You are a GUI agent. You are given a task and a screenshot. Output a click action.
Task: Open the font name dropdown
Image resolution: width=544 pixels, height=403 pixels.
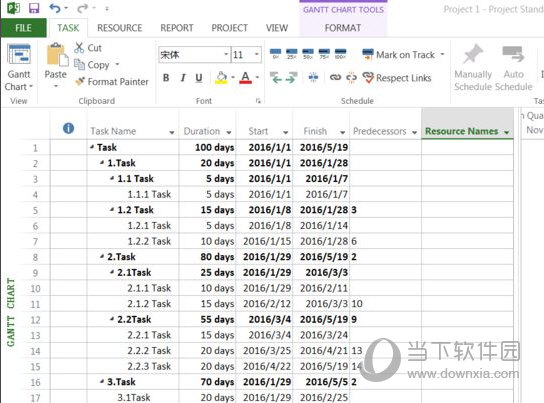pyautogui.click(x=226, y=54)
